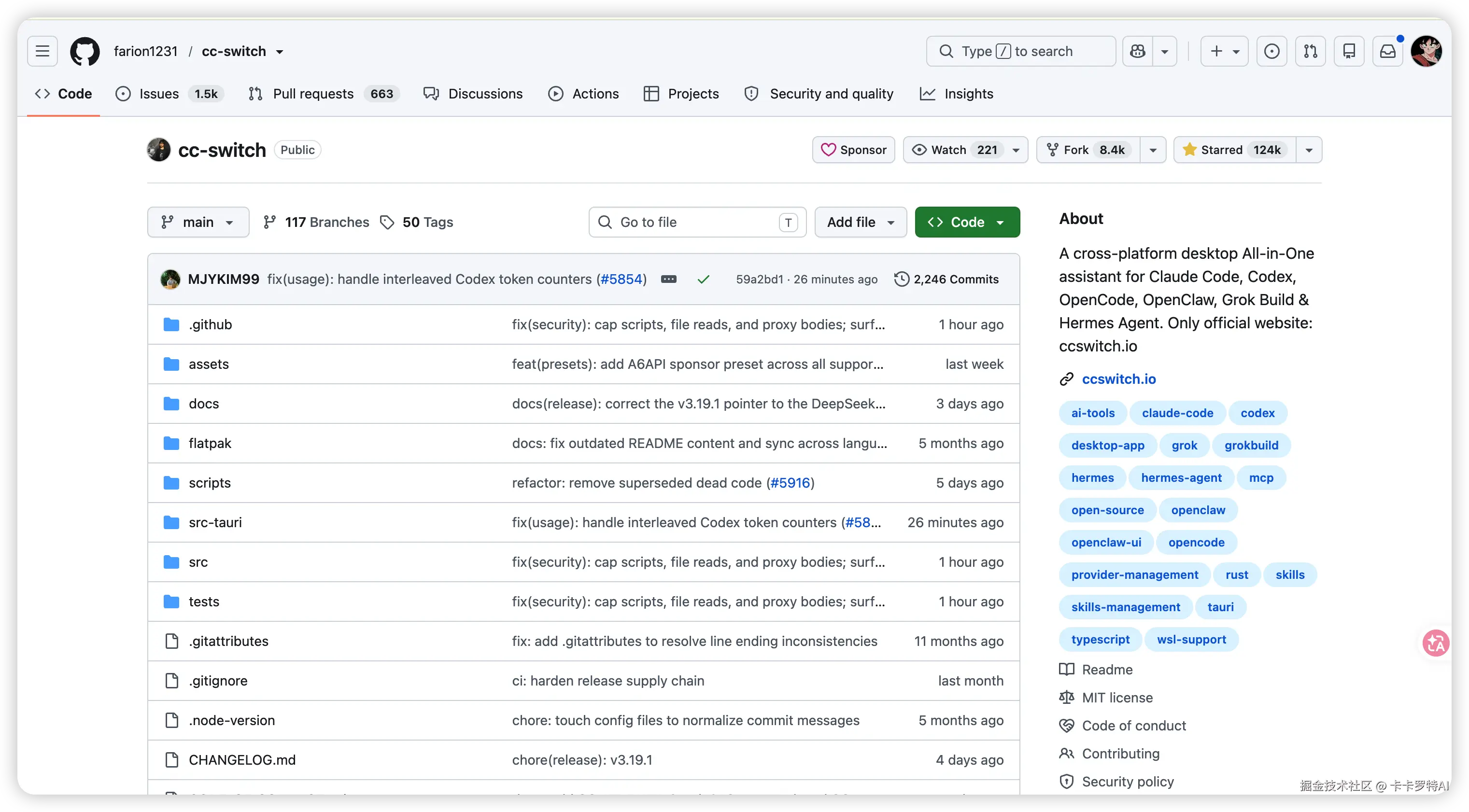Open the main branch selector

coord(198,222)
